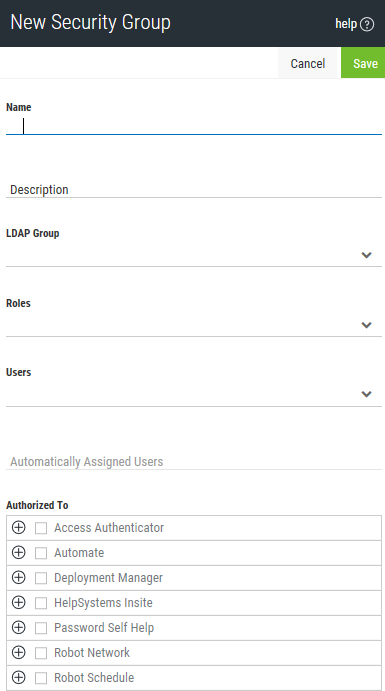Tick the Robot Network checkbox

coord(41,653)
